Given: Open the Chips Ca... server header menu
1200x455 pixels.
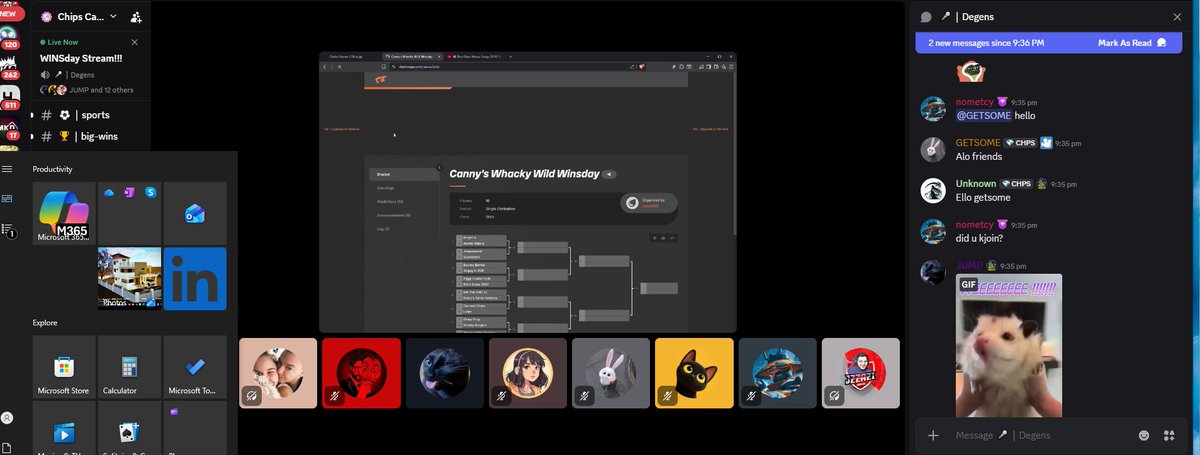Looking at the screenshot, I should coord(78,17).
